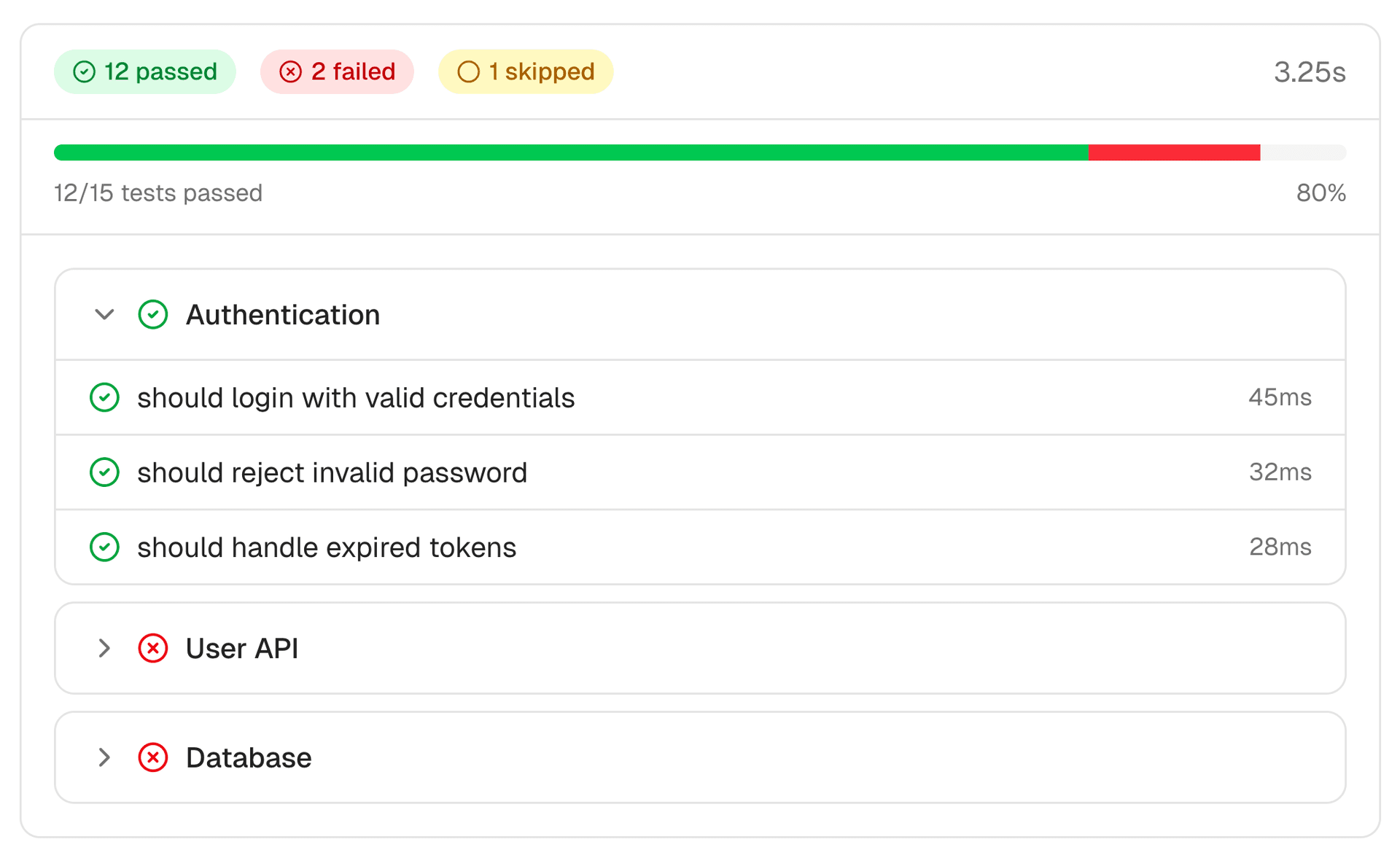Screen dimensions: 1400x866
Task: Collapse the Authentication test suite
Action: point(104,315)
